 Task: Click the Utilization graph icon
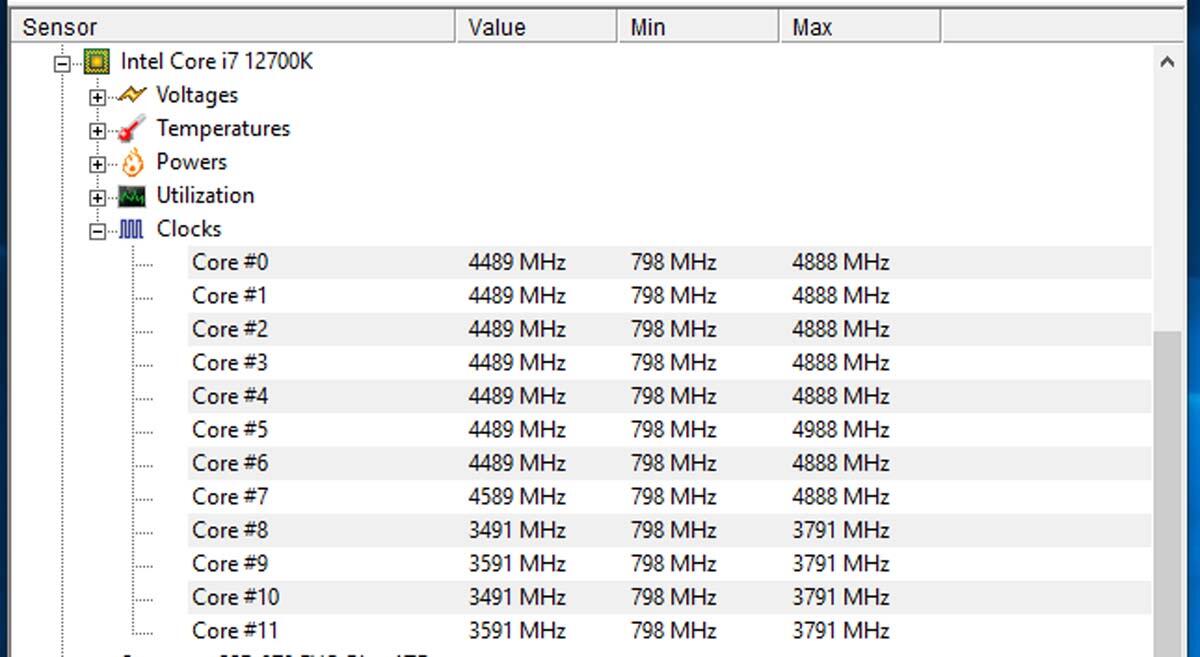(132, 196)
